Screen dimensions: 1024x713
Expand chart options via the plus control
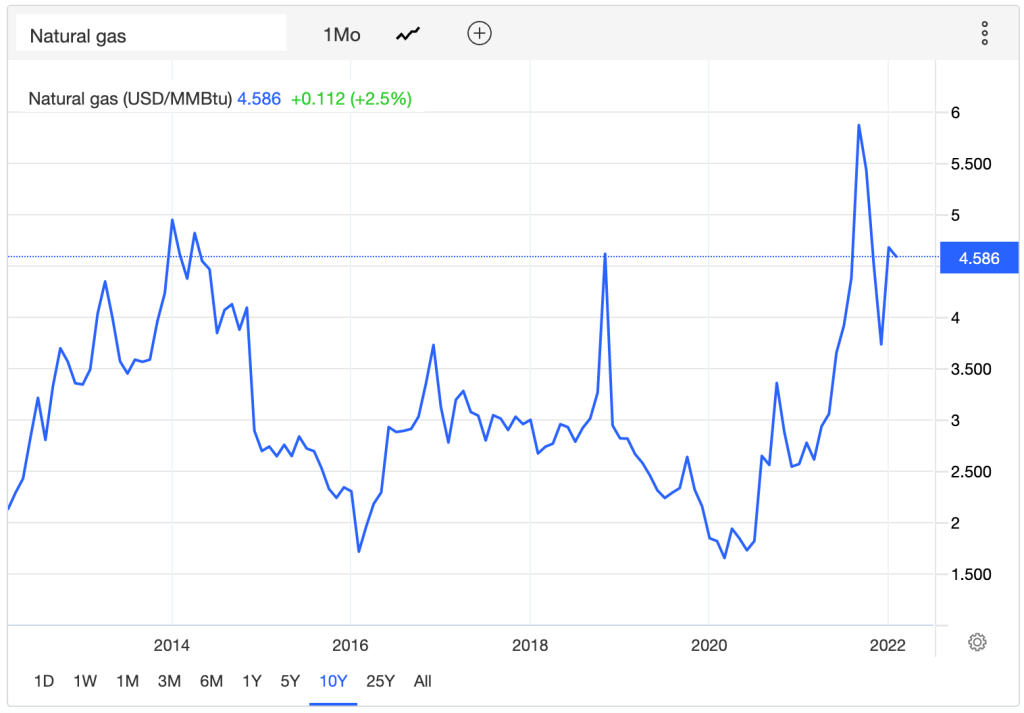tap(479, 33)
